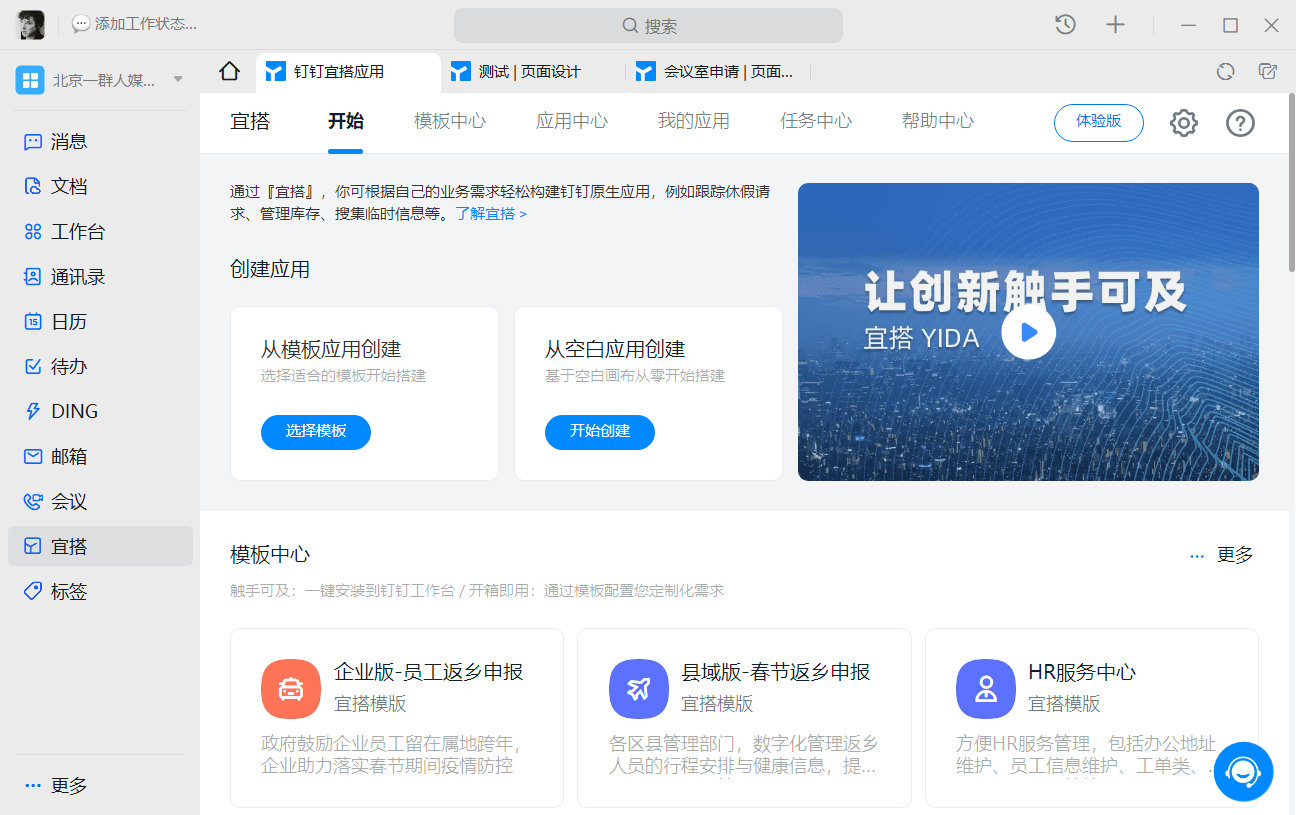Click 从空白应用创建 card heading

pyautogui.click(x=615, y=349)
